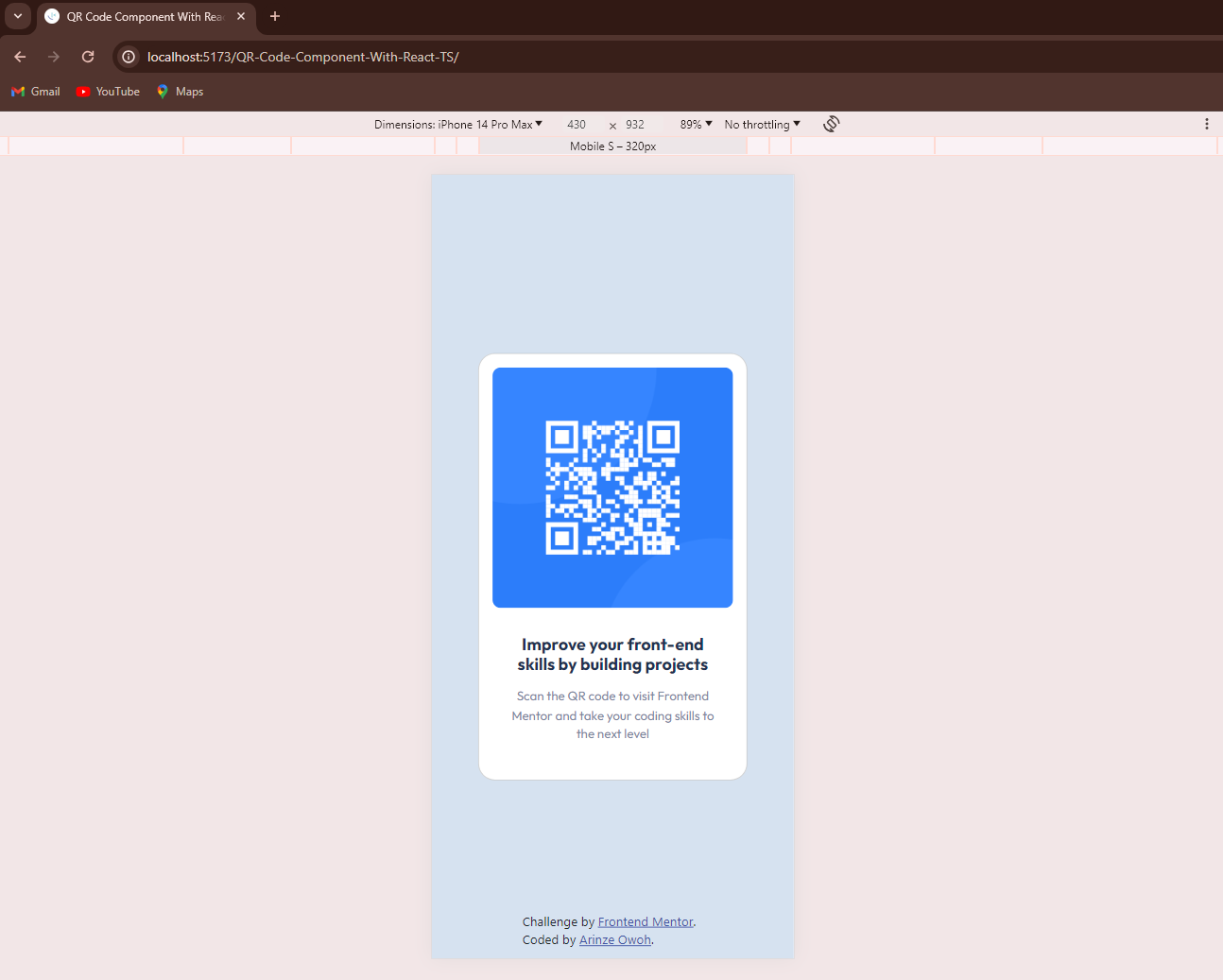The width and height of the screenshot is (1223, 980).
Task: Open the Frontend Mentor link
Action: (x=646, y=922)
